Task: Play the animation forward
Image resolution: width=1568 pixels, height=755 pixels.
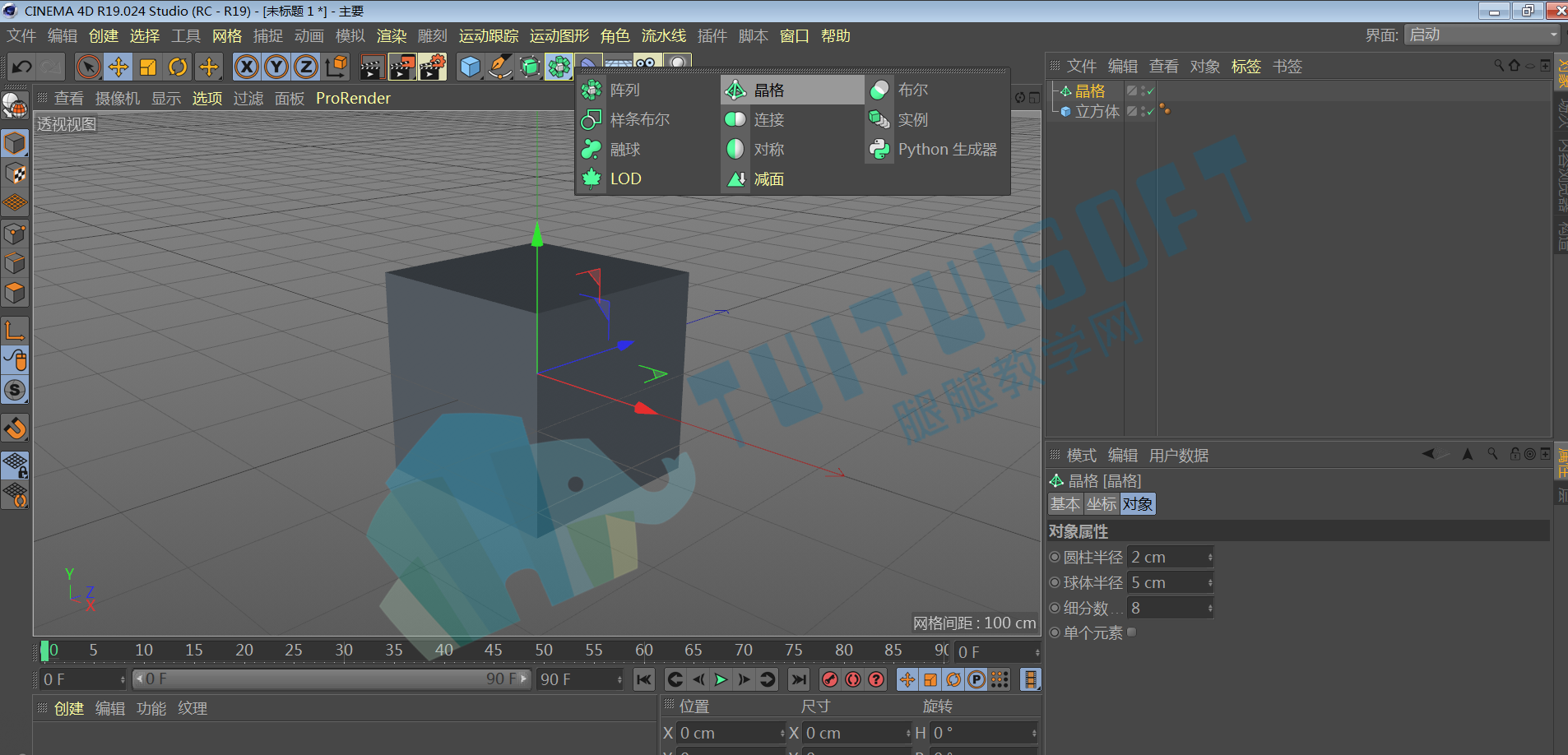Action: coord(721,679)
